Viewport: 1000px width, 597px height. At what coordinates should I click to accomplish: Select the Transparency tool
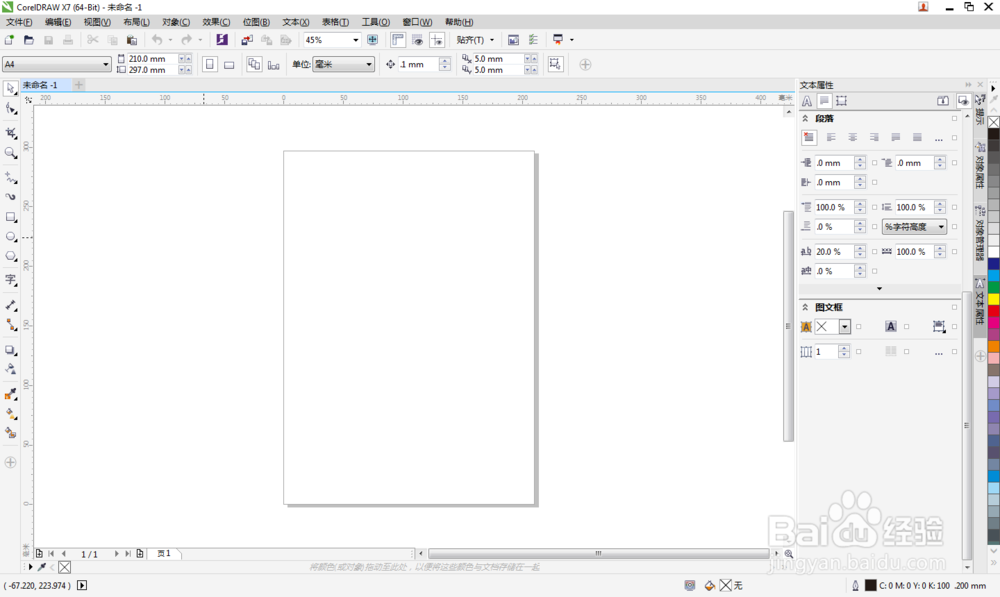click(11, 369)
